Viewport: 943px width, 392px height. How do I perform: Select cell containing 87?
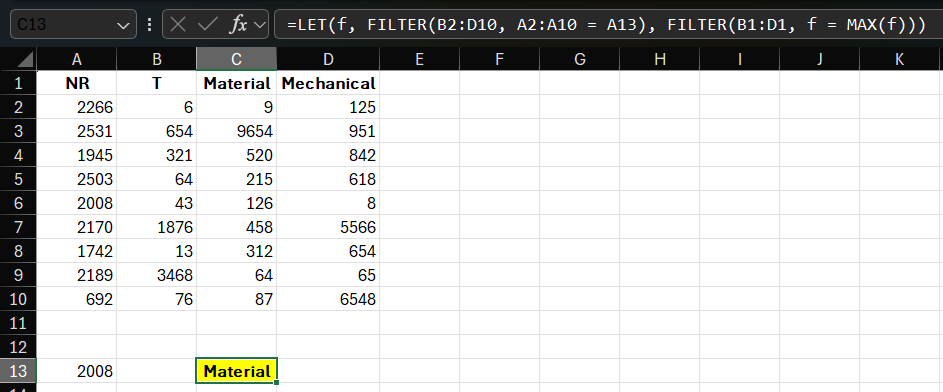(x=236, y=299)
